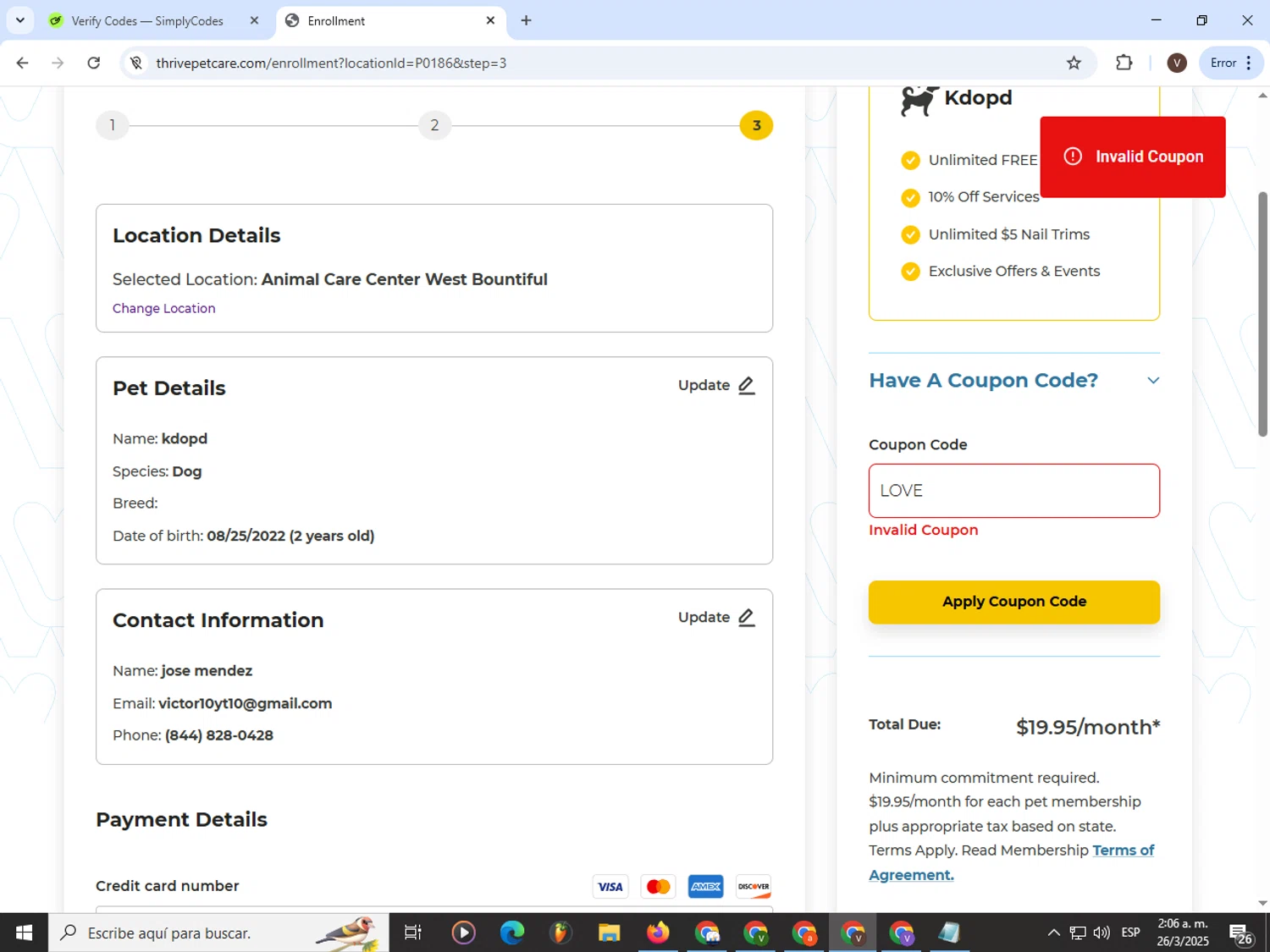Click the address bar URL
This screenshot has height=952, width=1270.
click(x=331, y=63)
